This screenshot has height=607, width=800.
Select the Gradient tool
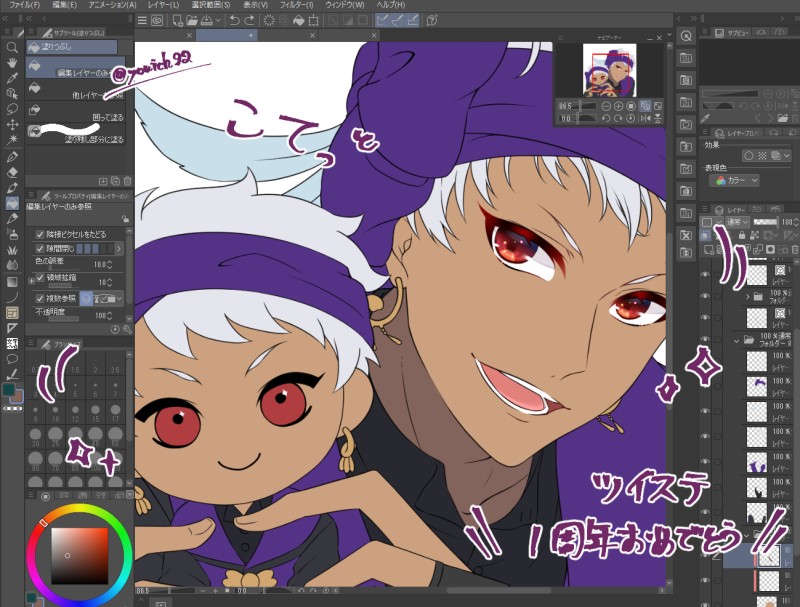(x=12, y=282)
